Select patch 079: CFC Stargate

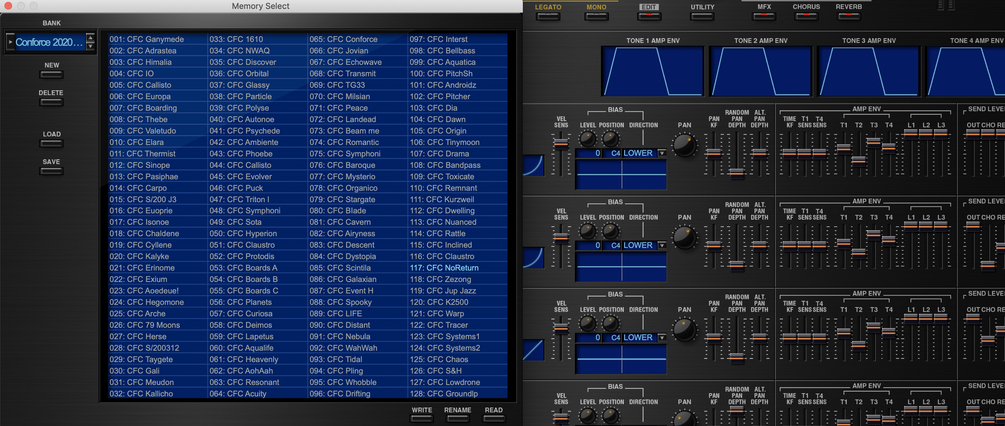pos(358,199)
